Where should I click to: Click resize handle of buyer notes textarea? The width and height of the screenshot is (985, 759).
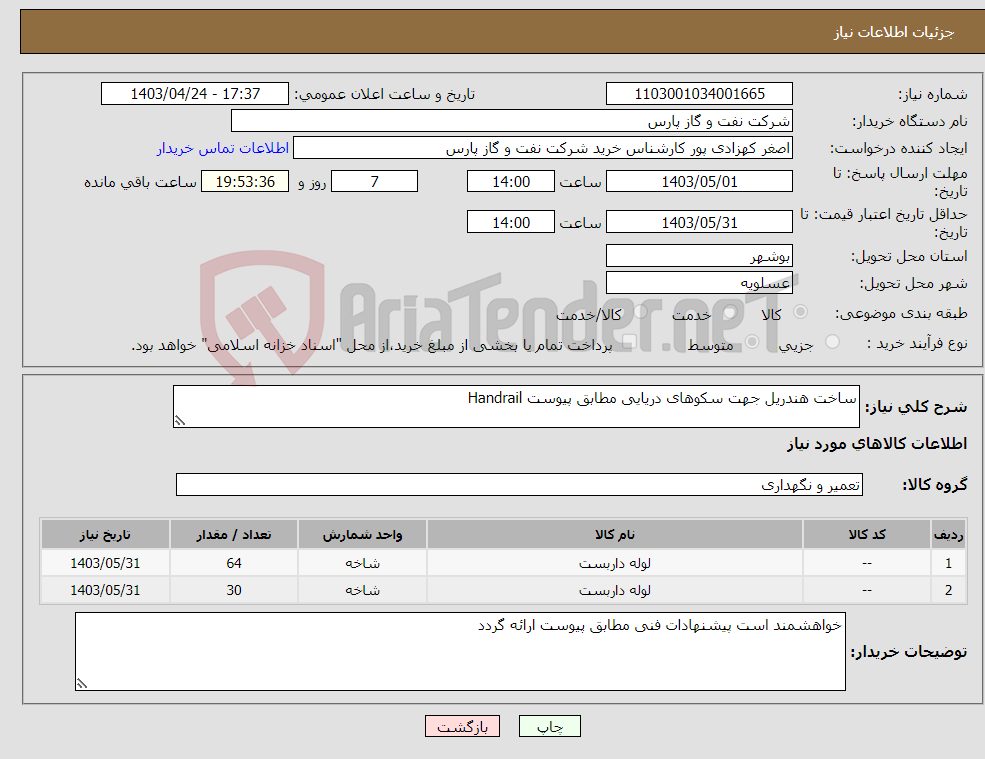click(x=82, y=684)
